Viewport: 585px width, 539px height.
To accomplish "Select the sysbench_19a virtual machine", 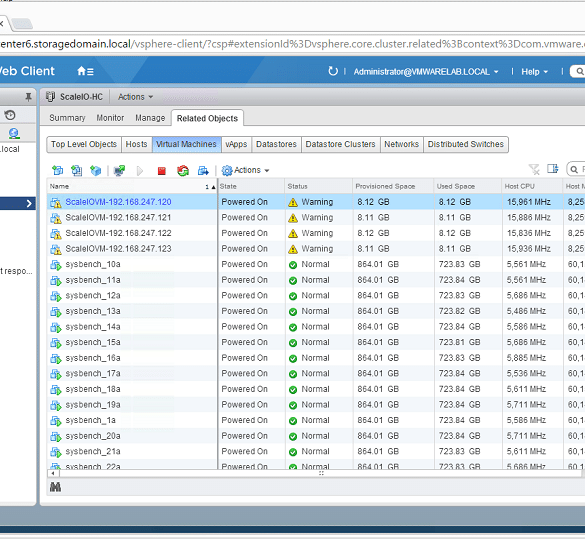I will tap(93, 405).
